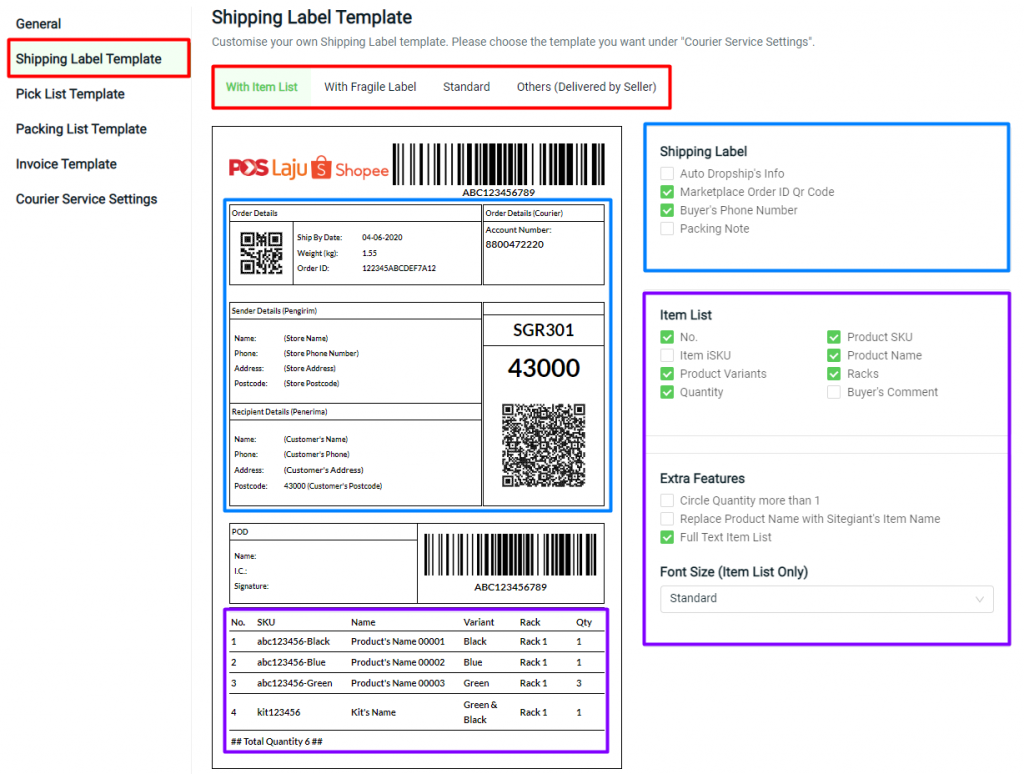Disable Product Variants in Item List
The height and width of the screenshot is (774, 1024).
point(666,373)
